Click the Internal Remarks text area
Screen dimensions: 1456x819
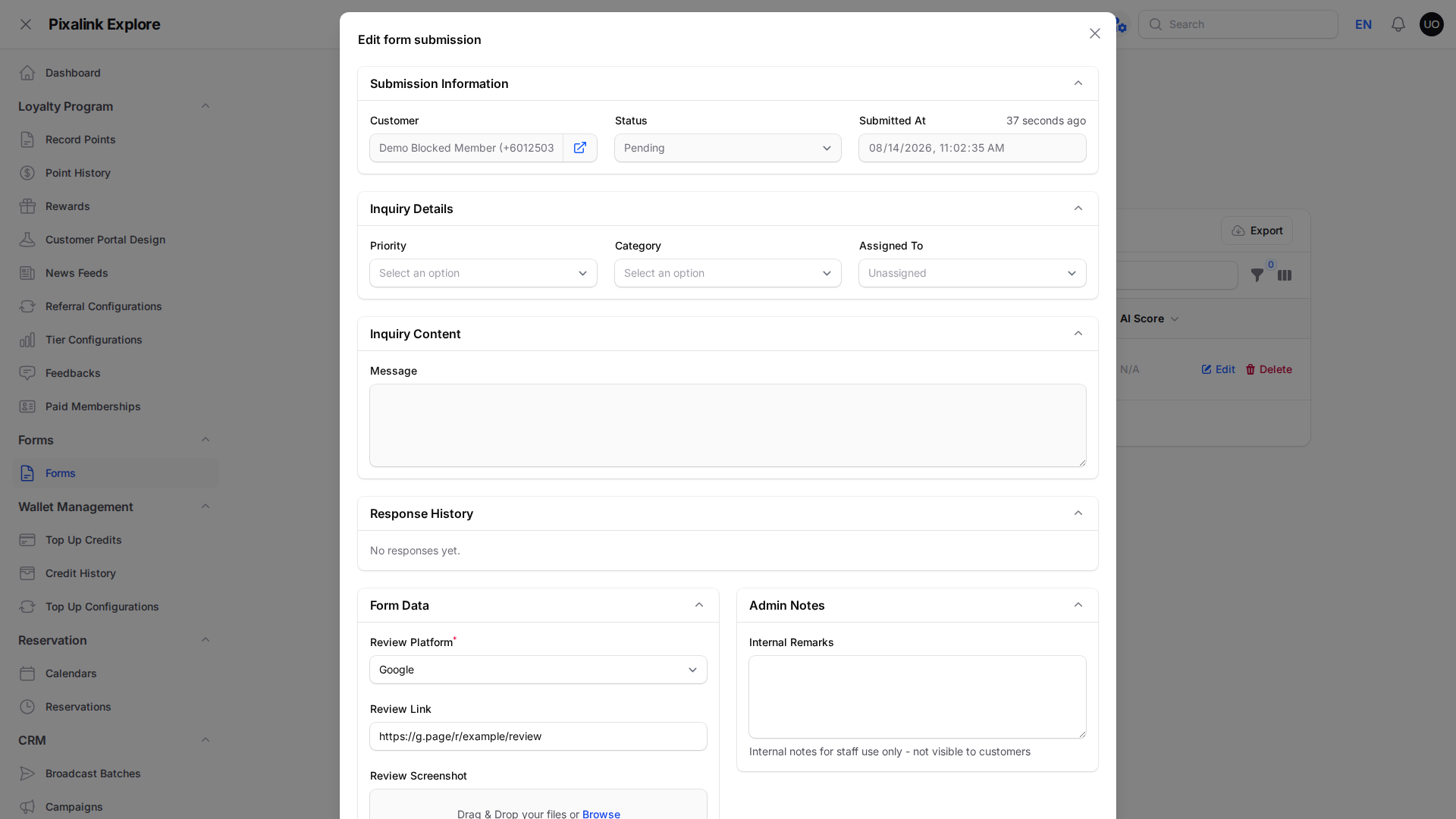917,697
